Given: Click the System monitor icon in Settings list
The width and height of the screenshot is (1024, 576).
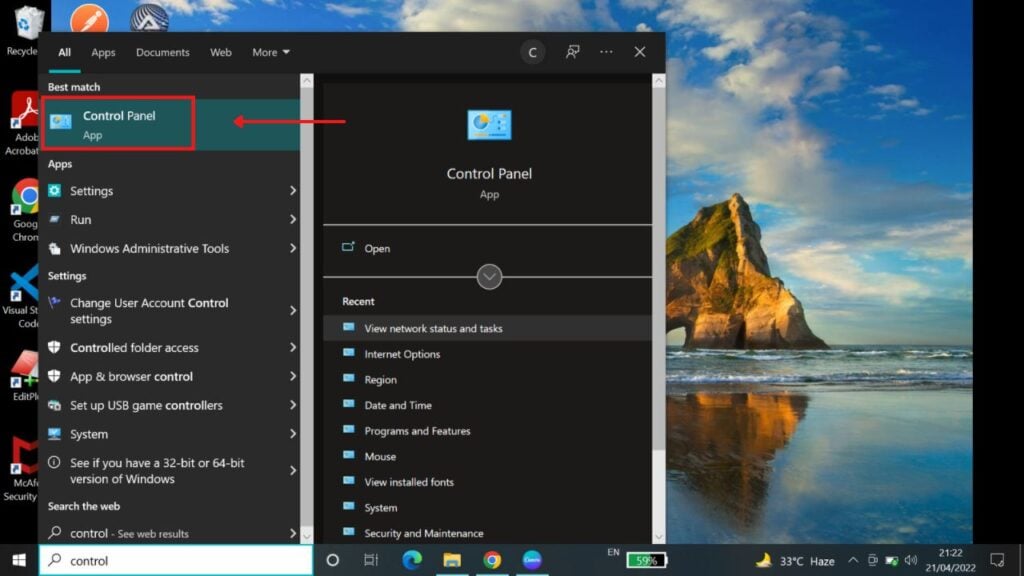Looking at the screenshot, I should click(55, 434).
